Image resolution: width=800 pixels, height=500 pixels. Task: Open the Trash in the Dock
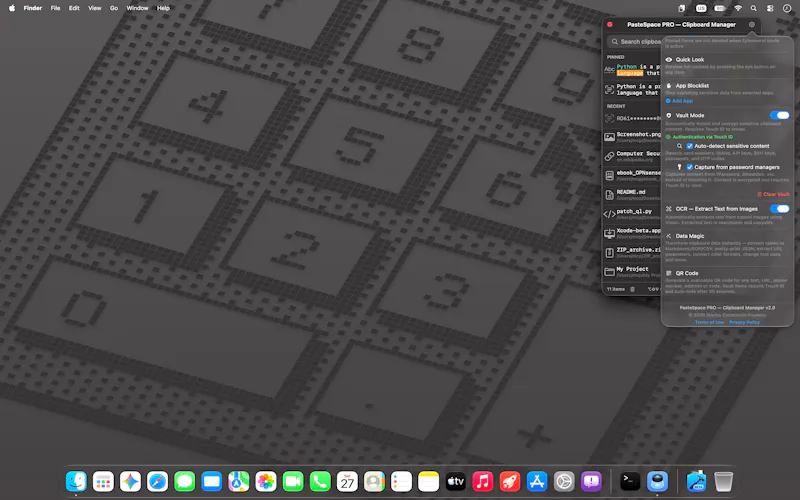point(723,481)
